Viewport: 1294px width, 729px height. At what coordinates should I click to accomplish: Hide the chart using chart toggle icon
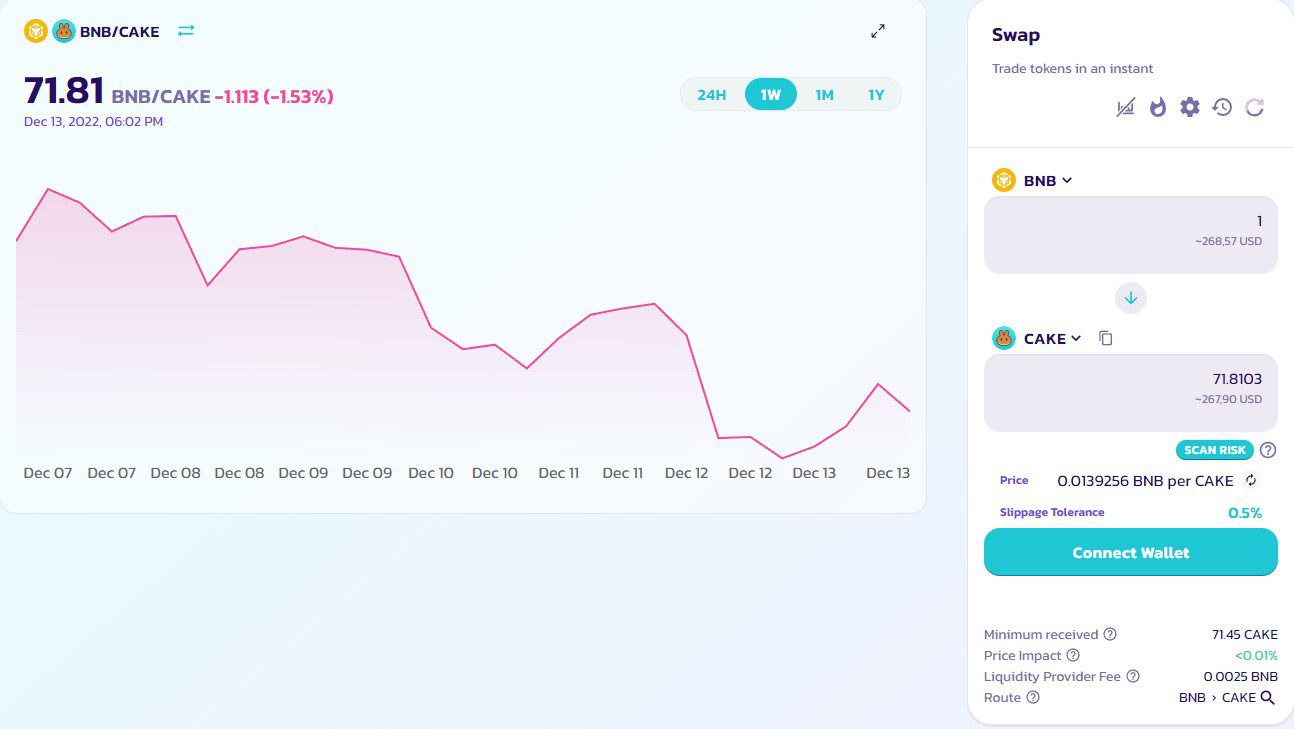[x=1126, y=107]
